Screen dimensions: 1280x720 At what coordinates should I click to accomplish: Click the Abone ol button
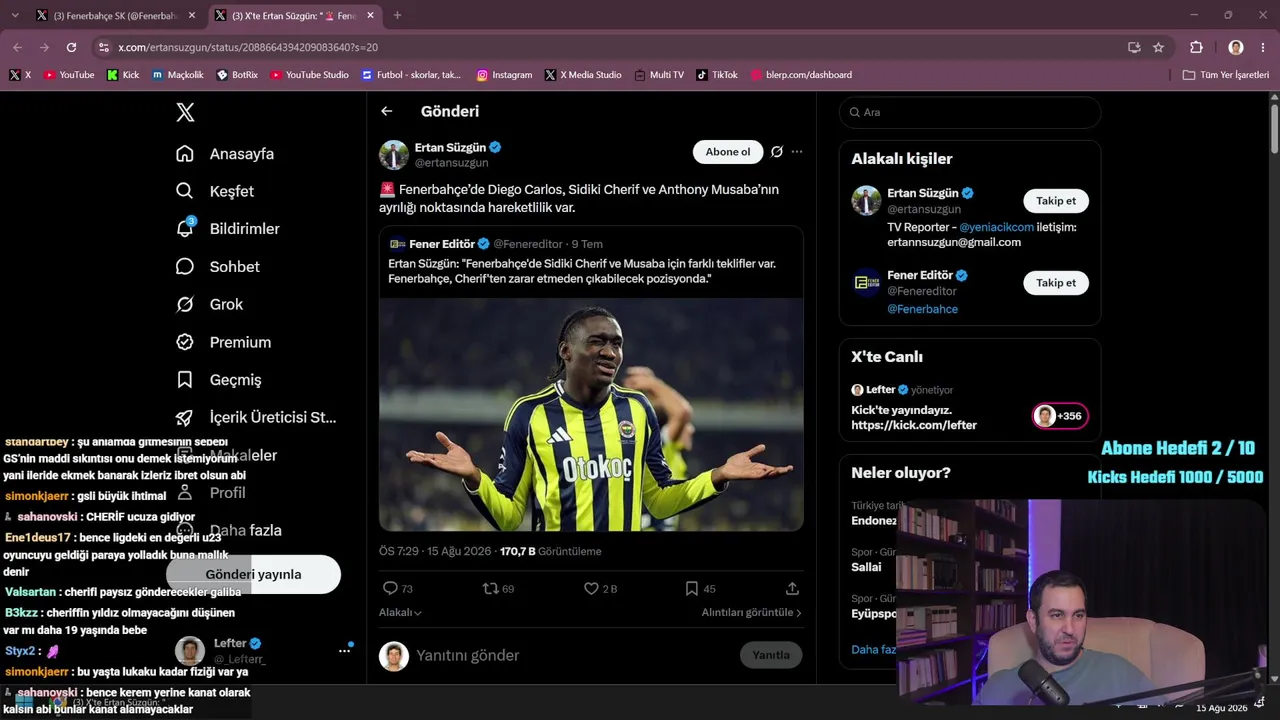[728, 152]
